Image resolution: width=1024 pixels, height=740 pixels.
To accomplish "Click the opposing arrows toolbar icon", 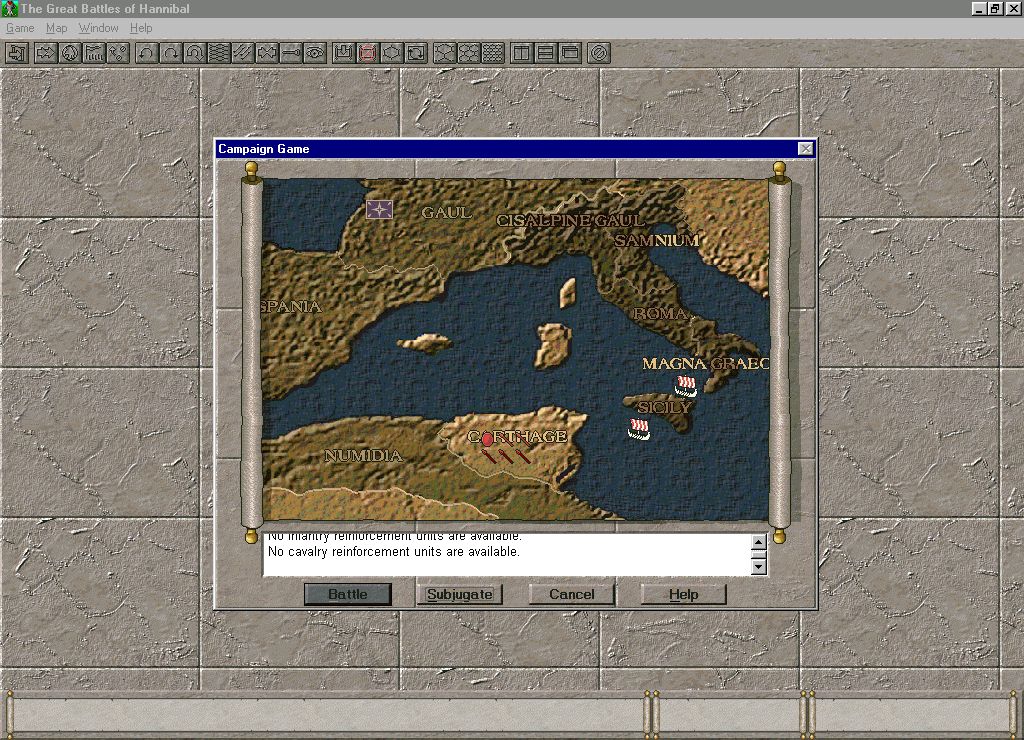I will point(268,53).
